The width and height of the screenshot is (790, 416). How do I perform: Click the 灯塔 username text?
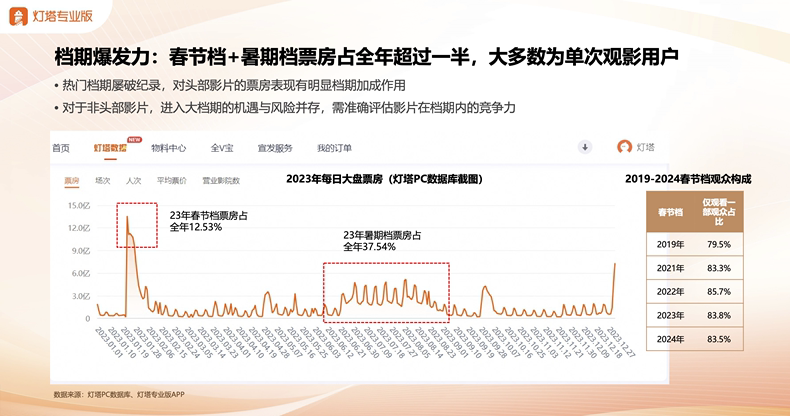pyautogui.click(x=649, y=147)
